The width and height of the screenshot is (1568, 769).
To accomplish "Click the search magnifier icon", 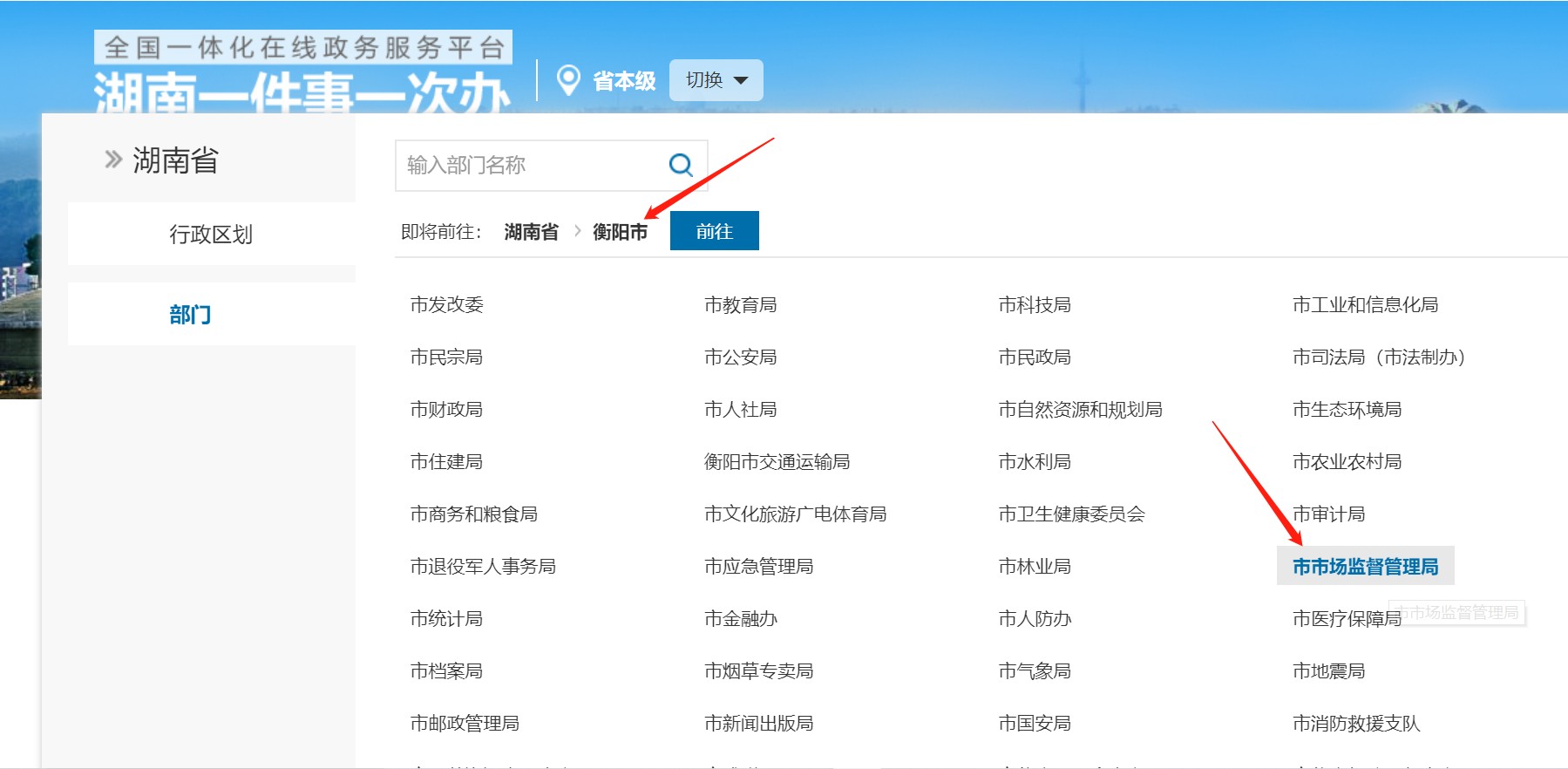I will click(x=680, y=165).
